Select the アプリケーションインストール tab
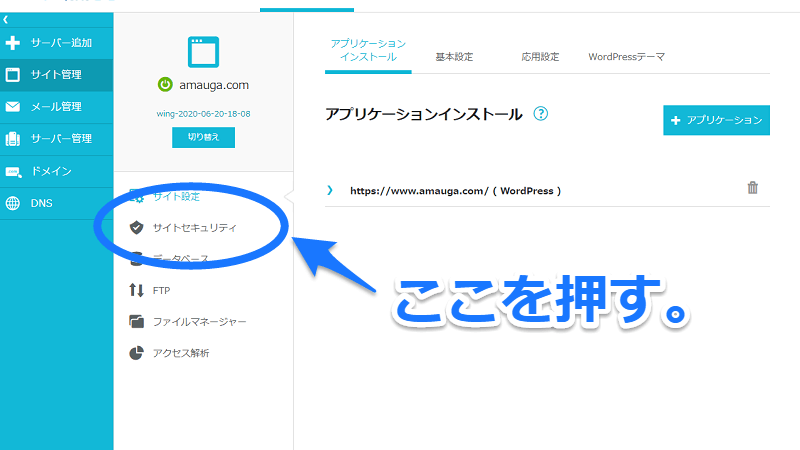Viewport: 800px width, 450px height. [368, 51]
